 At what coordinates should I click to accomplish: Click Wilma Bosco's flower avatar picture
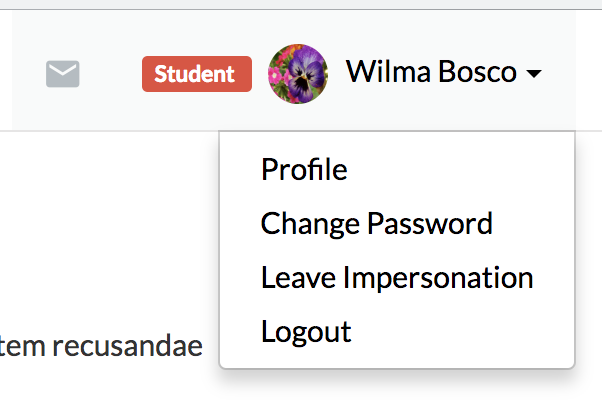click(x=298, y=73)
